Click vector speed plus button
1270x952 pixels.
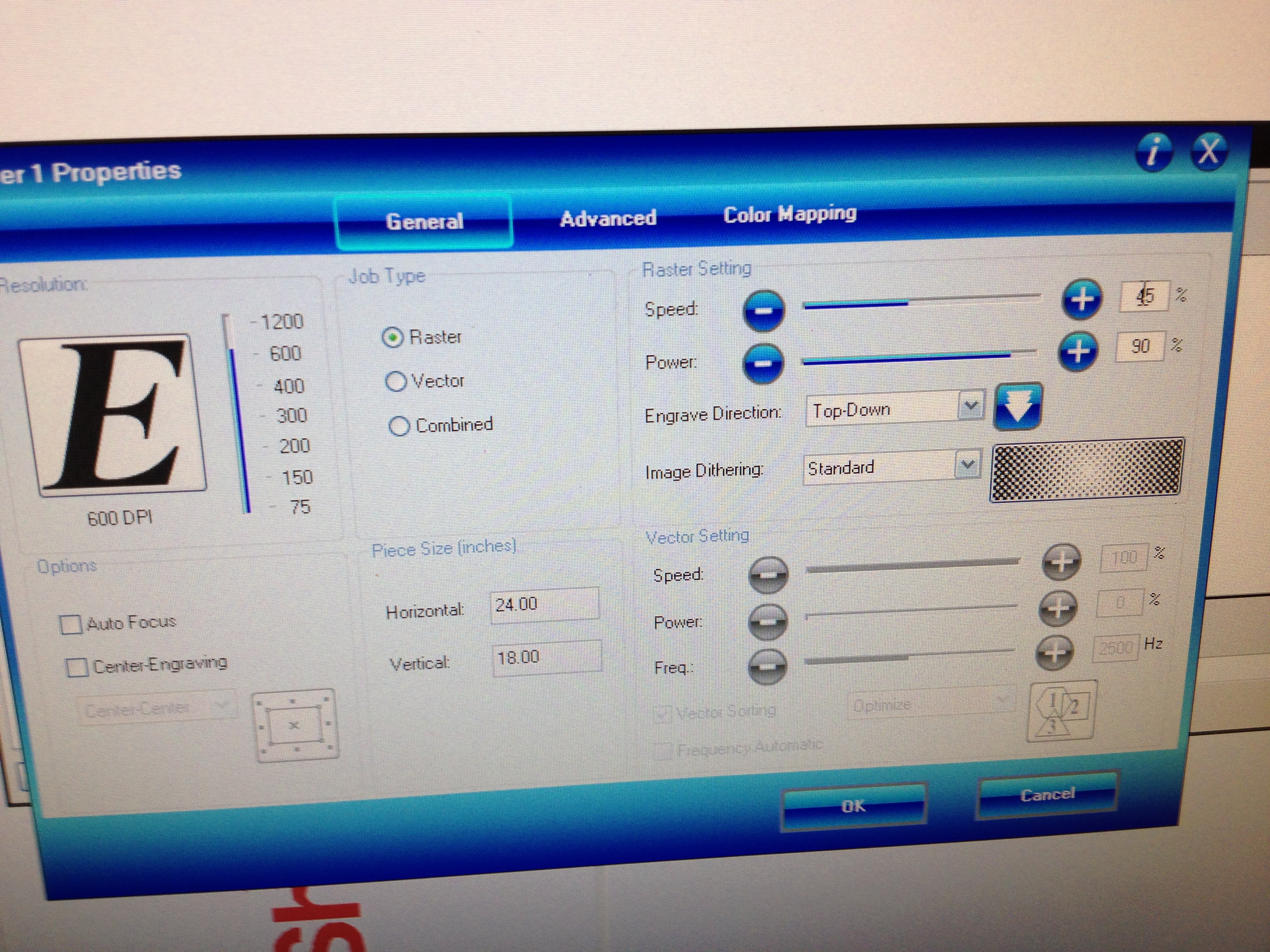tap(1061, 561)
